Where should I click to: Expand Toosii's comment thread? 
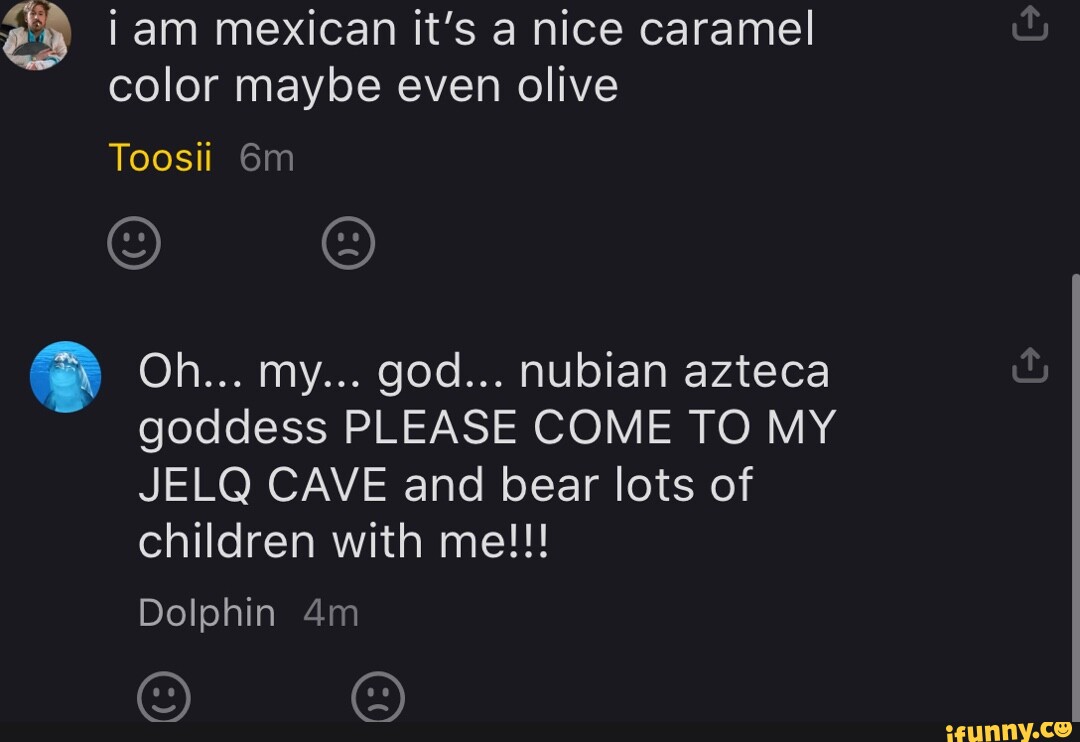pos(460,55)
